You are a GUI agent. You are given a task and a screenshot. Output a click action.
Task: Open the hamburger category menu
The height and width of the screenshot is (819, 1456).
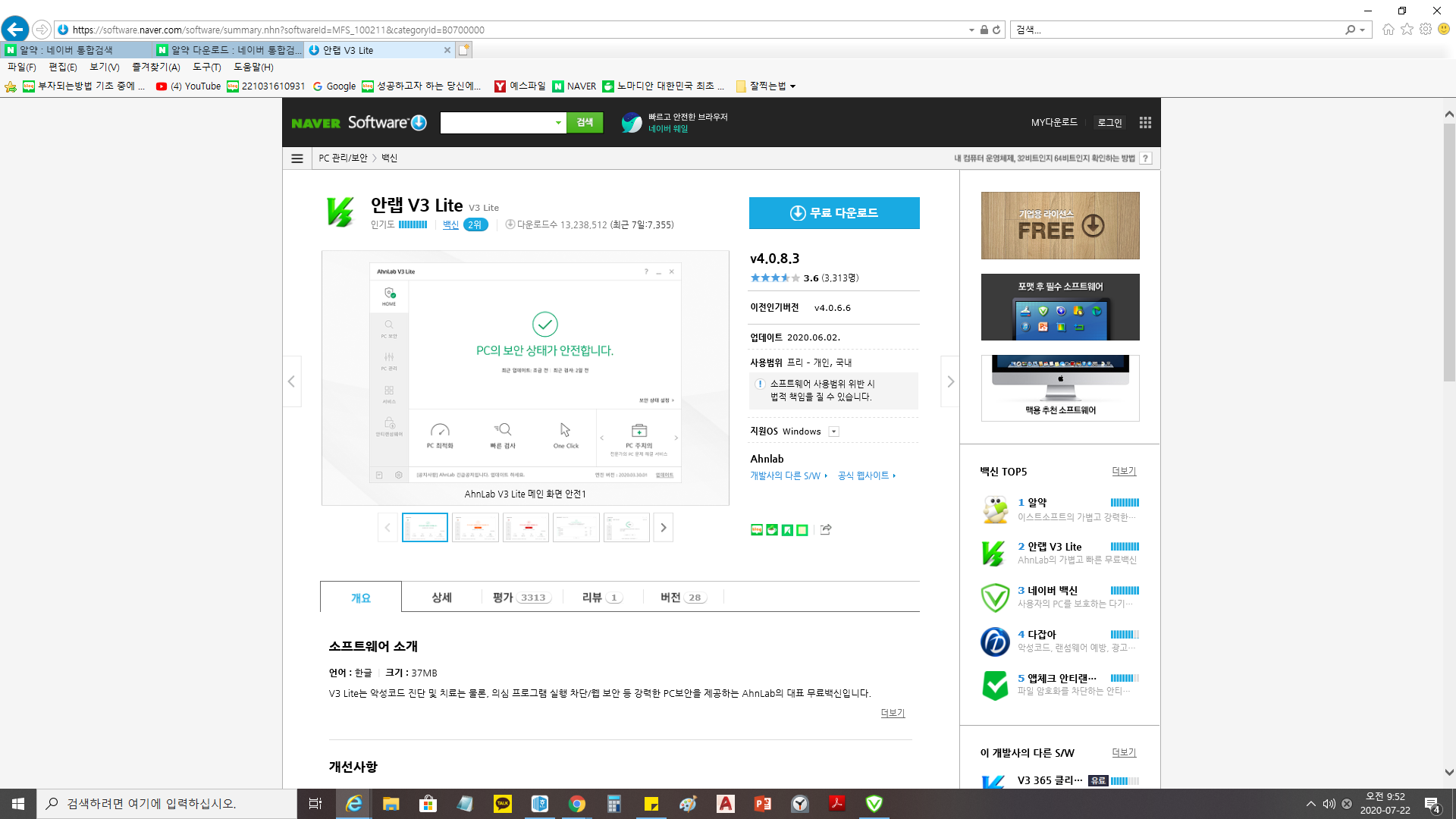pos(297,158)
